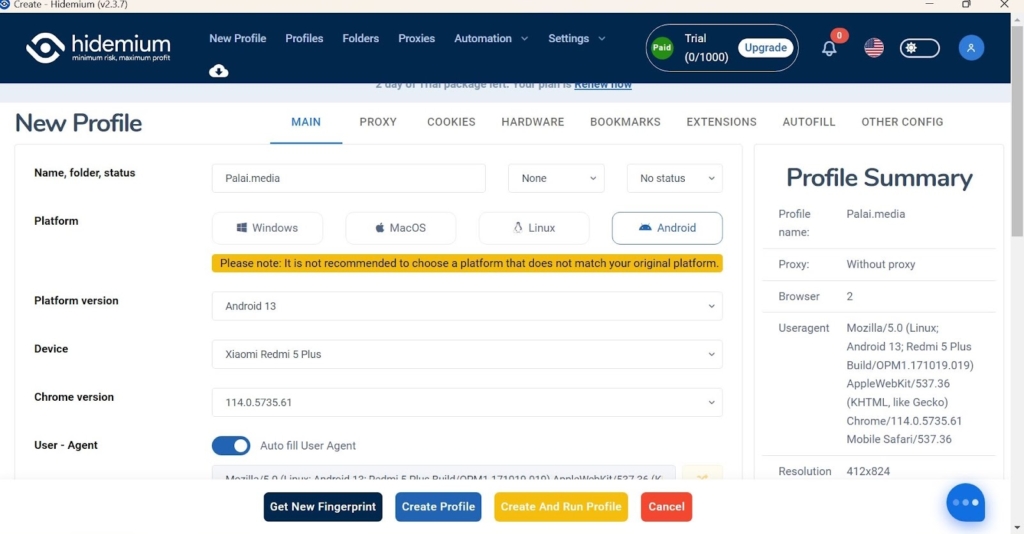Open the chat support bubble
Viewport: 1024px width, 534px height.
tap(965, 503)
